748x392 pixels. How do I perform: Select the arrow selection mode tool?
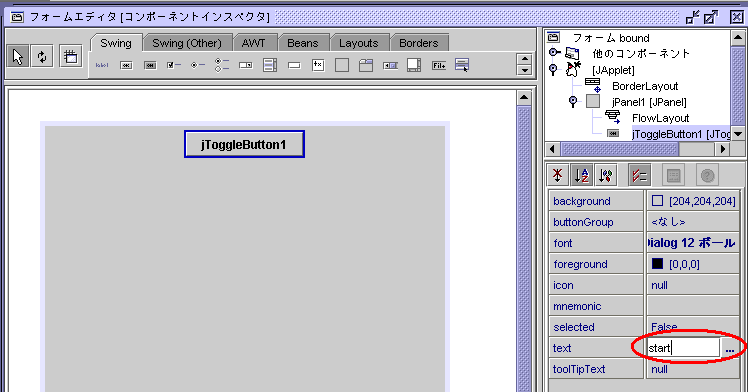[x=18, y=57]
